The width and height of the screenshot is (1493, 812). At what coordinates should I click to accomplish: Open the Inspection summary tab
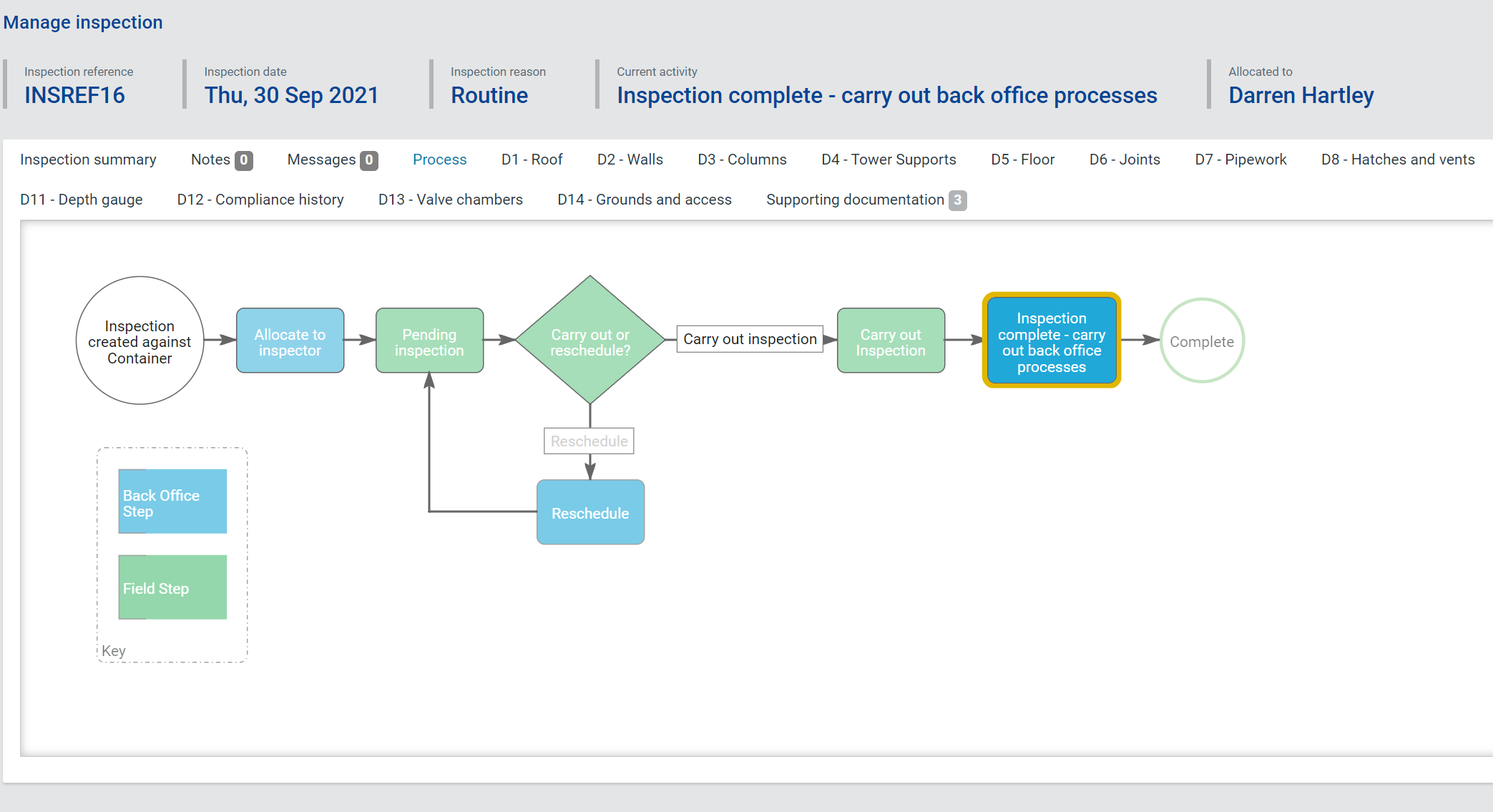[x=88, y=160]
